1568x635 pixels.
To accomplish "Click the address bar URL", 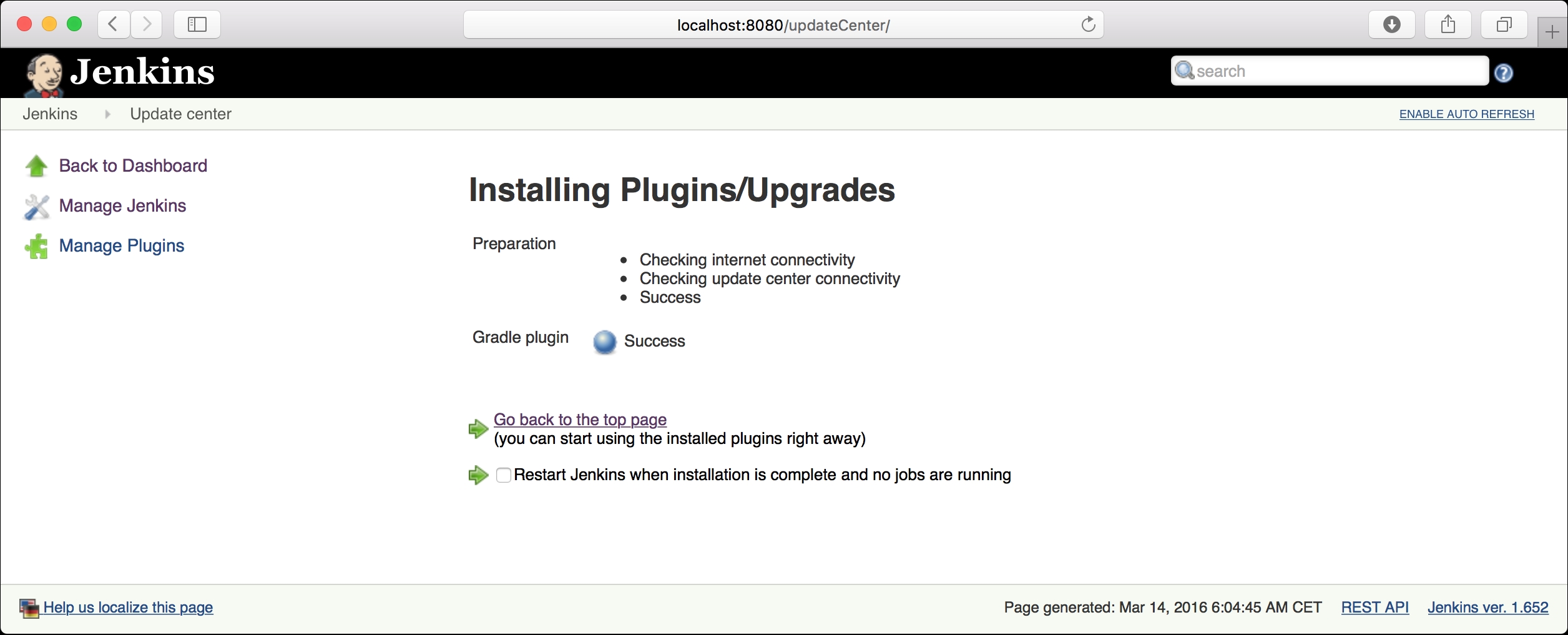I will click(x=783, y=25).
